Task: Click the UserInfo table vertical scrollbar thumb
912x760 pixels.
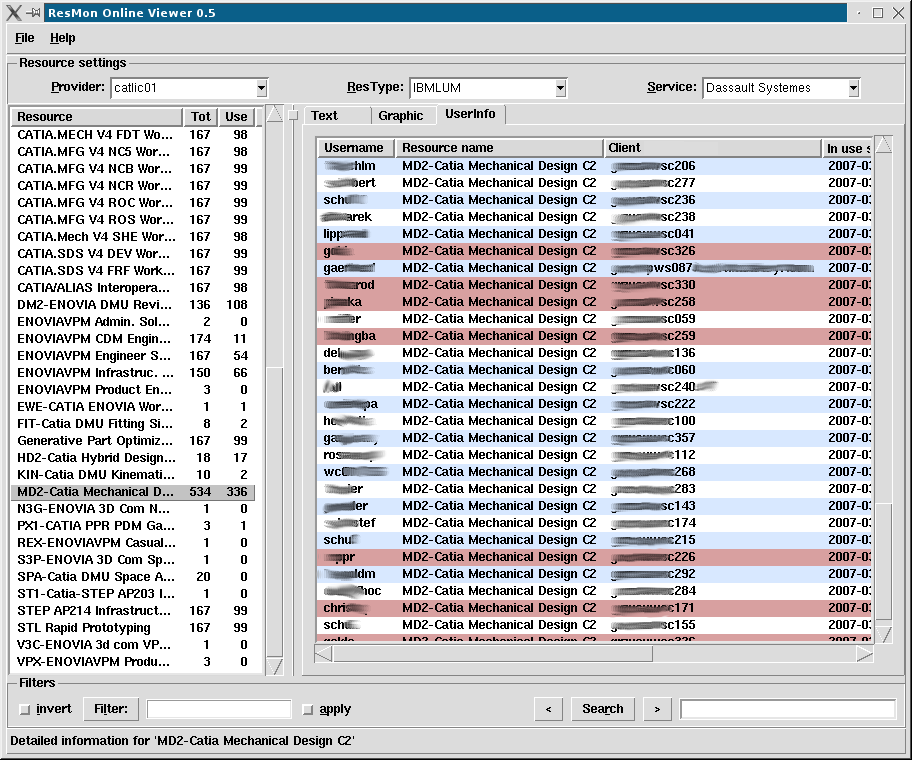Action: [x=884, y=562]
